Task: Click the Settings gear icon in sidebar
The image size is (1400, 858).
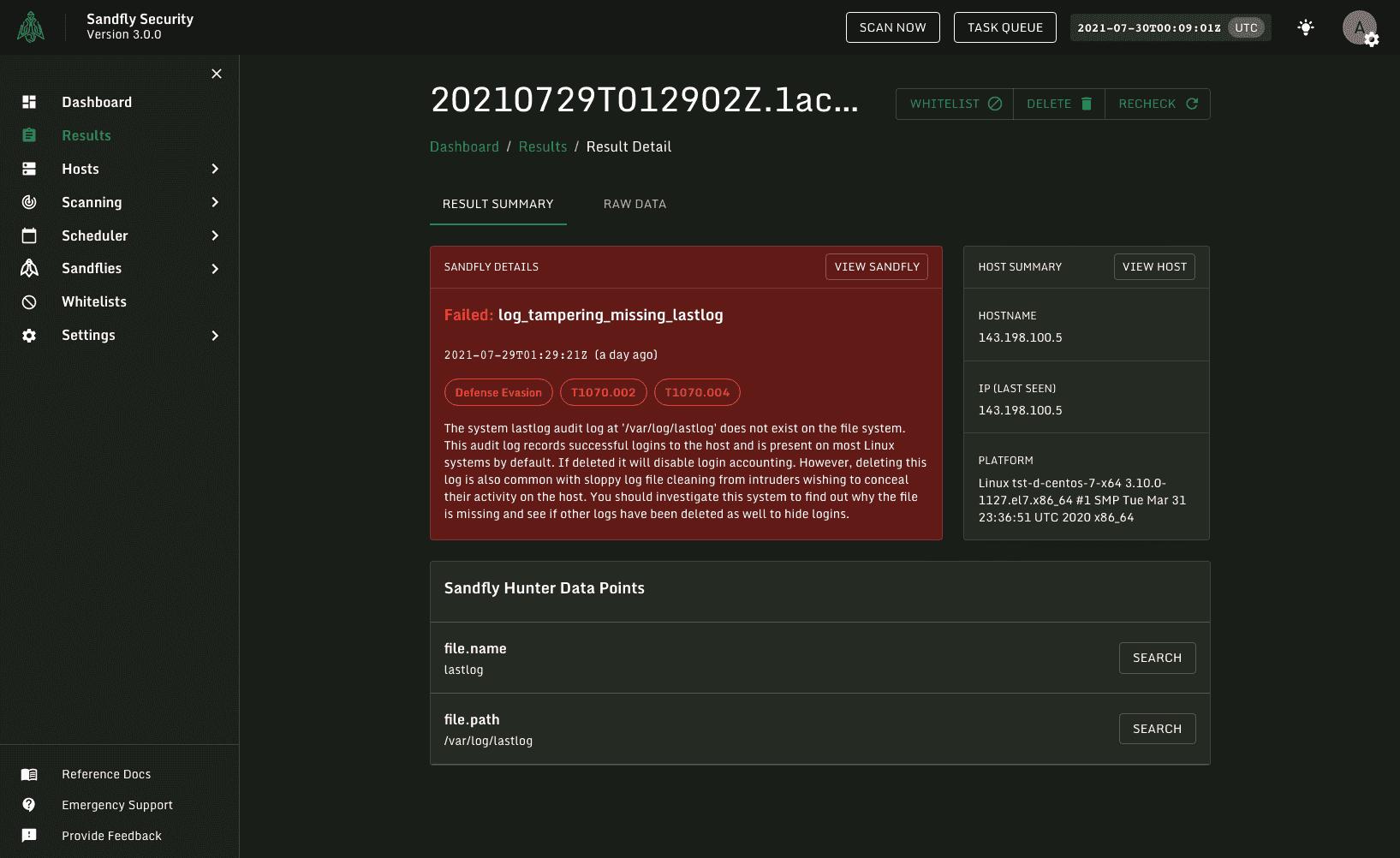Action: [x=29, y=336]
